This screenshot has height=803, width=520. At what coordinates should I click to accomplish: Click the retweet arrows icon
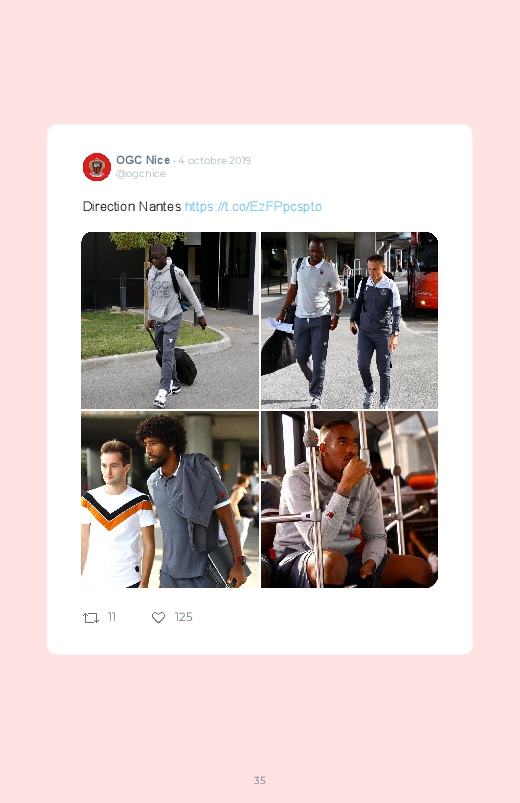[x=91, y=618]
